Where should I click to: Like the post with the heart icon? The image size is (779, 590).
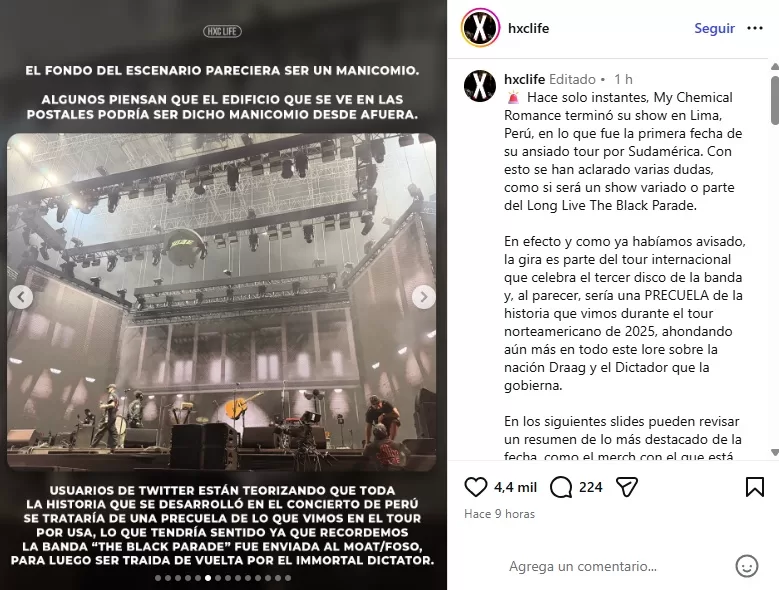tap(475, 487)
